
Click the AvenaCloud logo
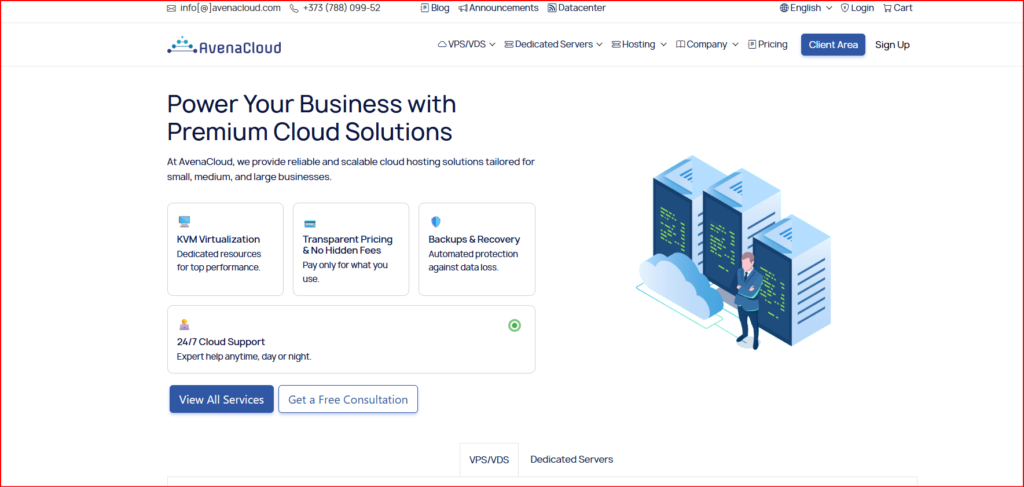[x=224, y=45]
